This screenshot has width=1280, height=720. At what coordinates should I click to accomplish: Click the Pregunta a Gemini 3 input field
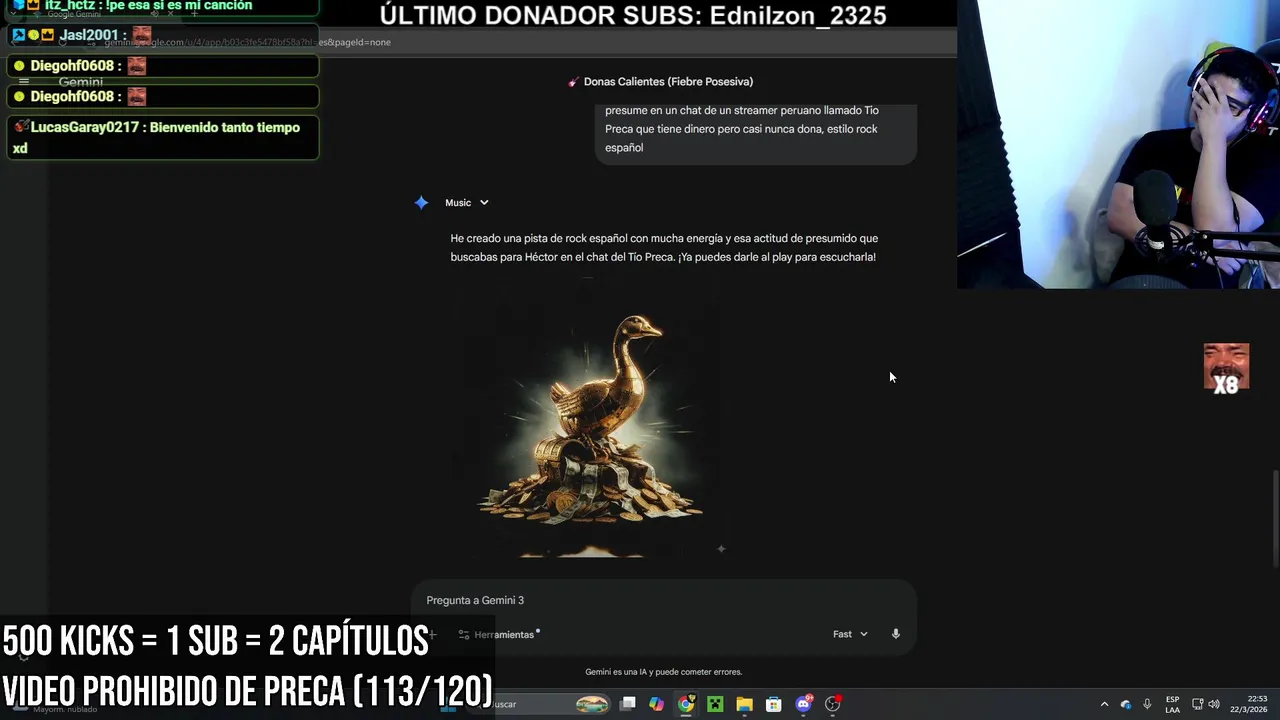(x=663, y=600)
